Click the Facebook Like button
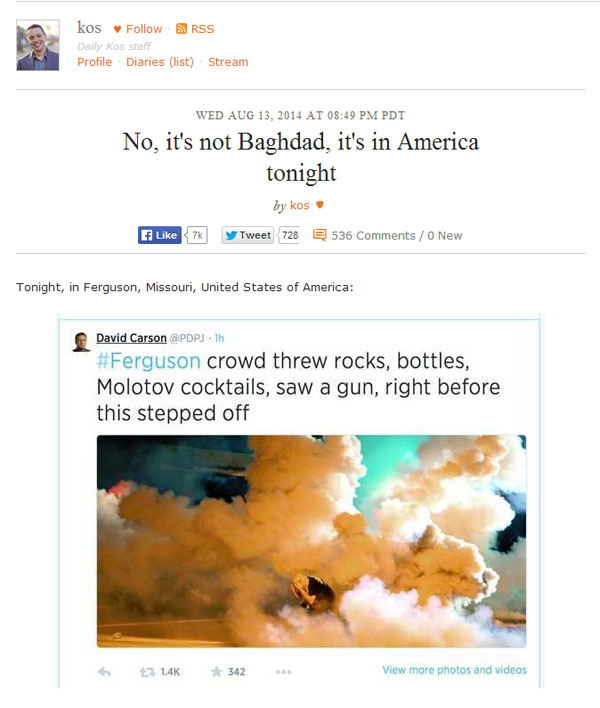Image resolution: width=600 pixels, height=708 pixels. coord(159,235)
